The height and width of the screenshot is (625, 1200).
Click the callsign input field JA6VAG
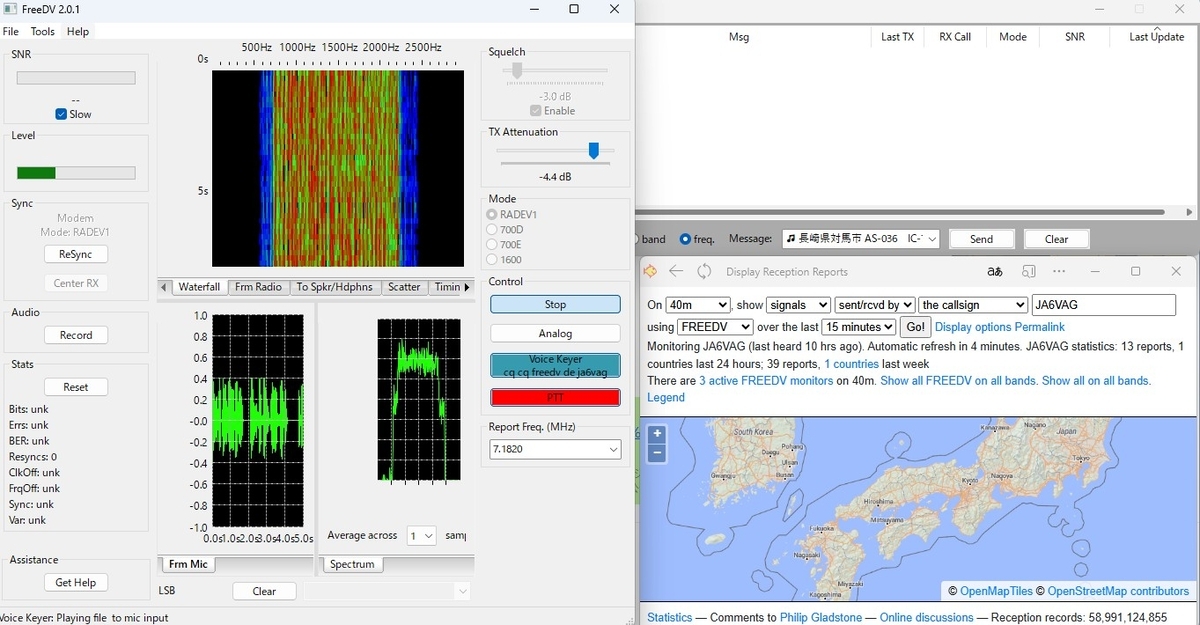click(1103, 305)
